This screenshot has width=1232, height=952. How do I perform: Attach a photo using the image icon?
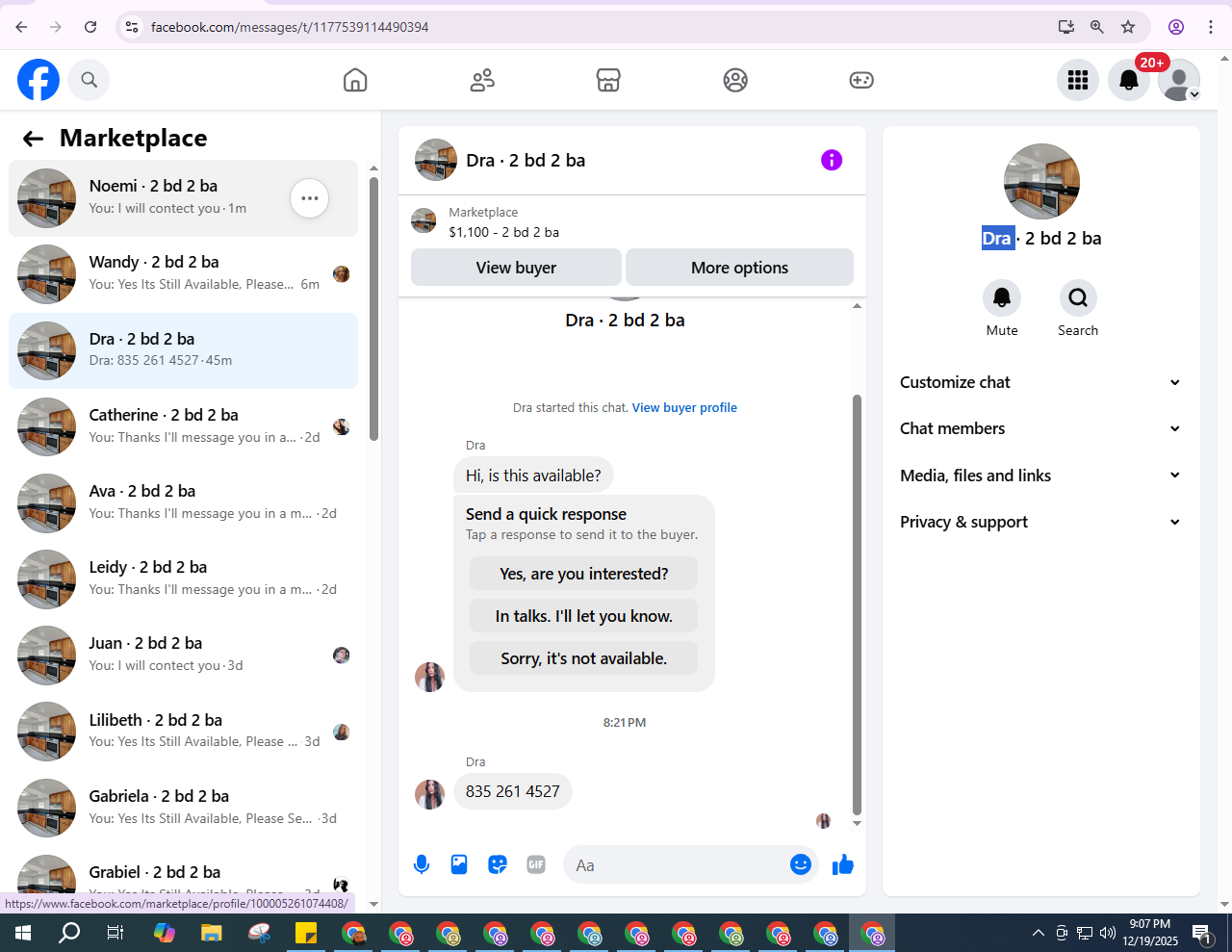click(459, 864)
